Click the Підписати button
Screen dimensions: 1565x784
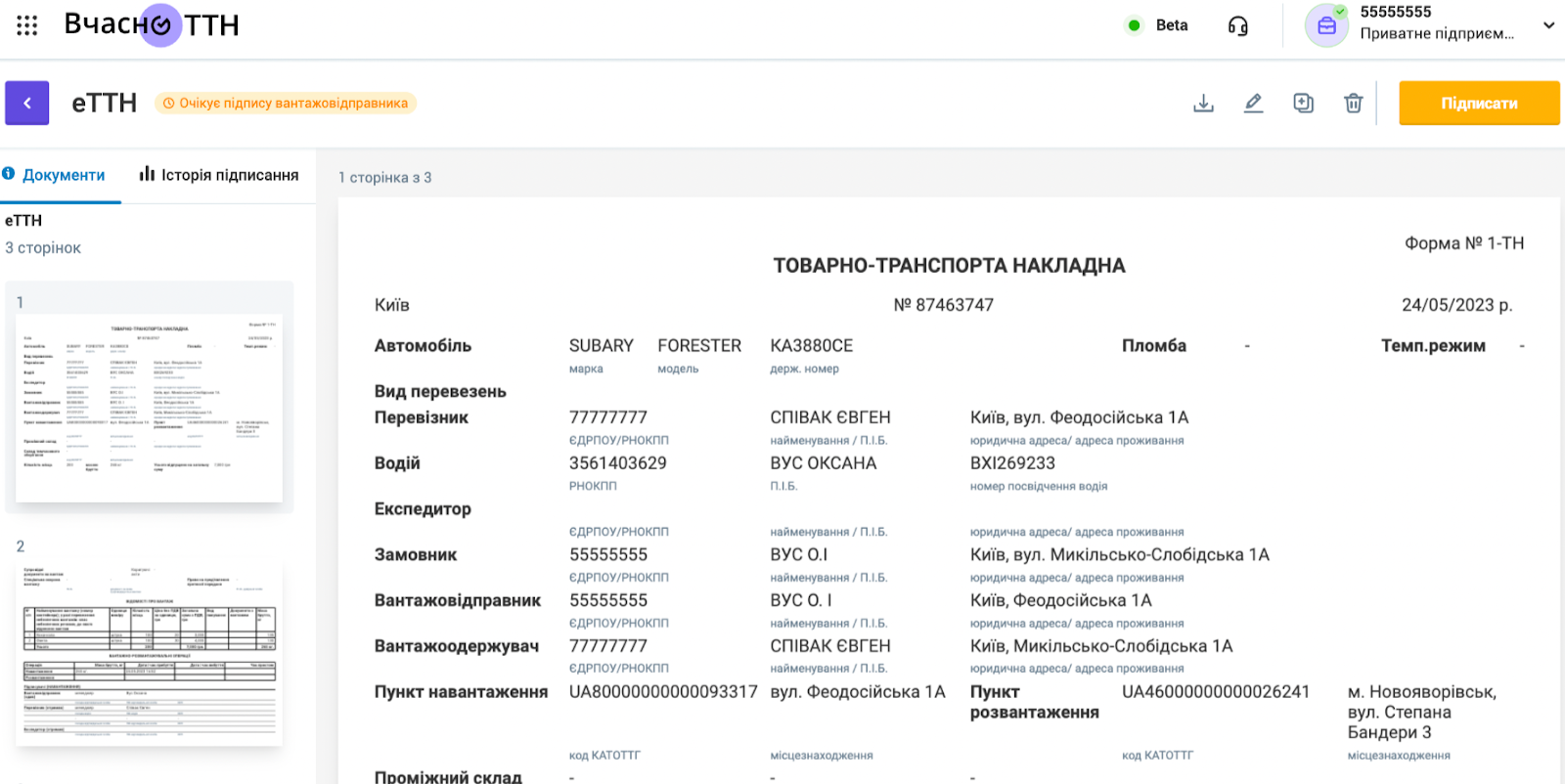click(1479, 103)
